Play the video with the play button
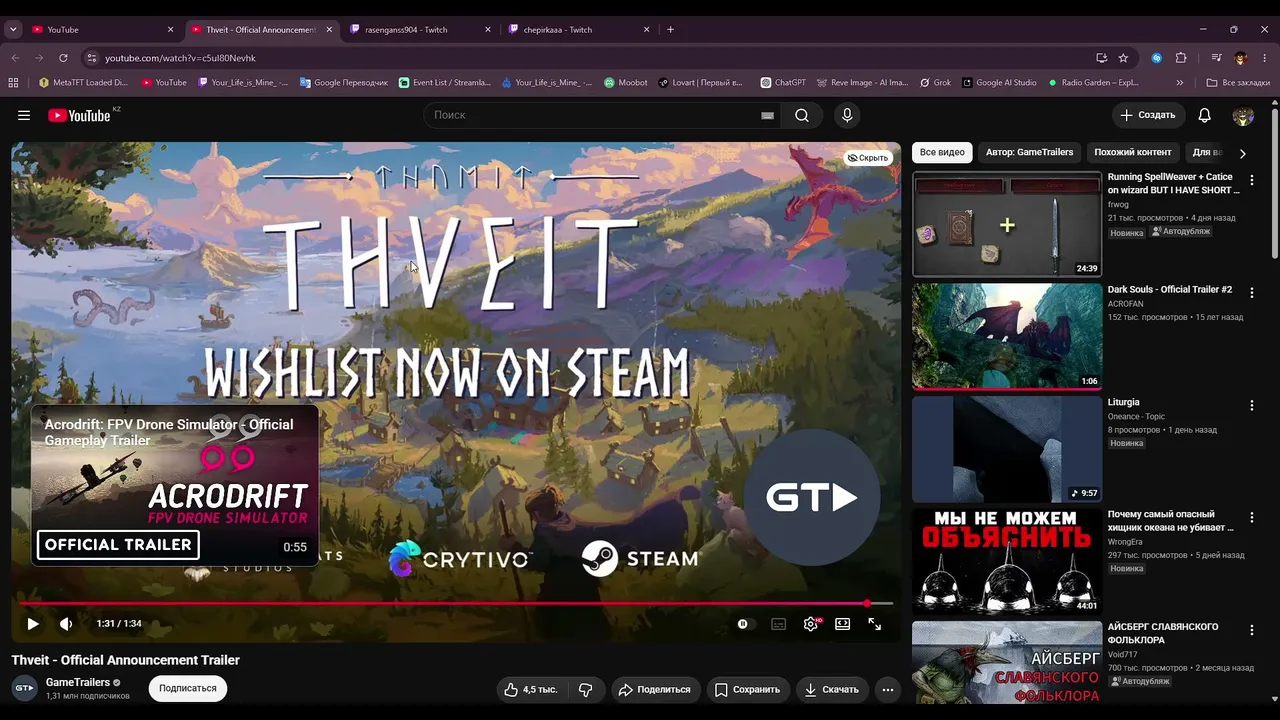The height and width of the screenshot is (720, 1280). (33, 624)
